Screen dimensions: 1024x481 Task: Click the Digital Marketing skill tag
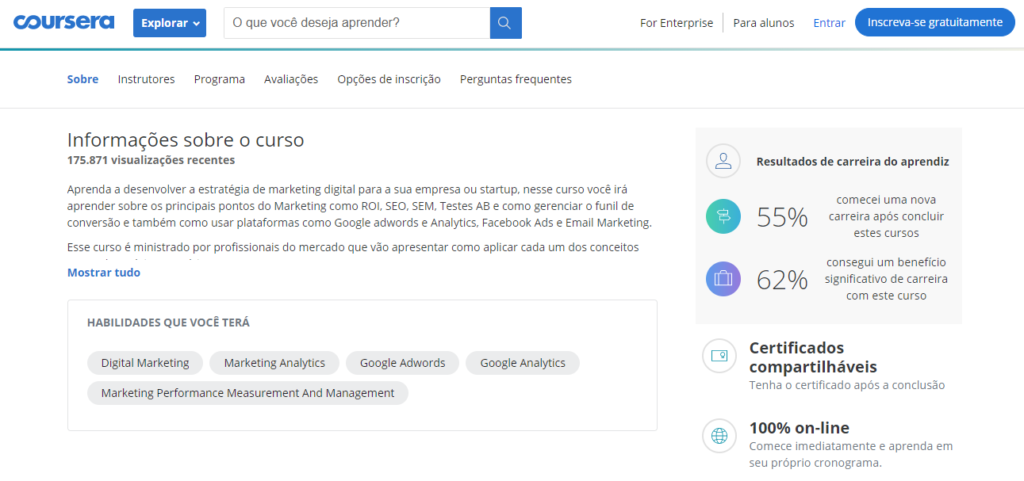click(145, 363)
